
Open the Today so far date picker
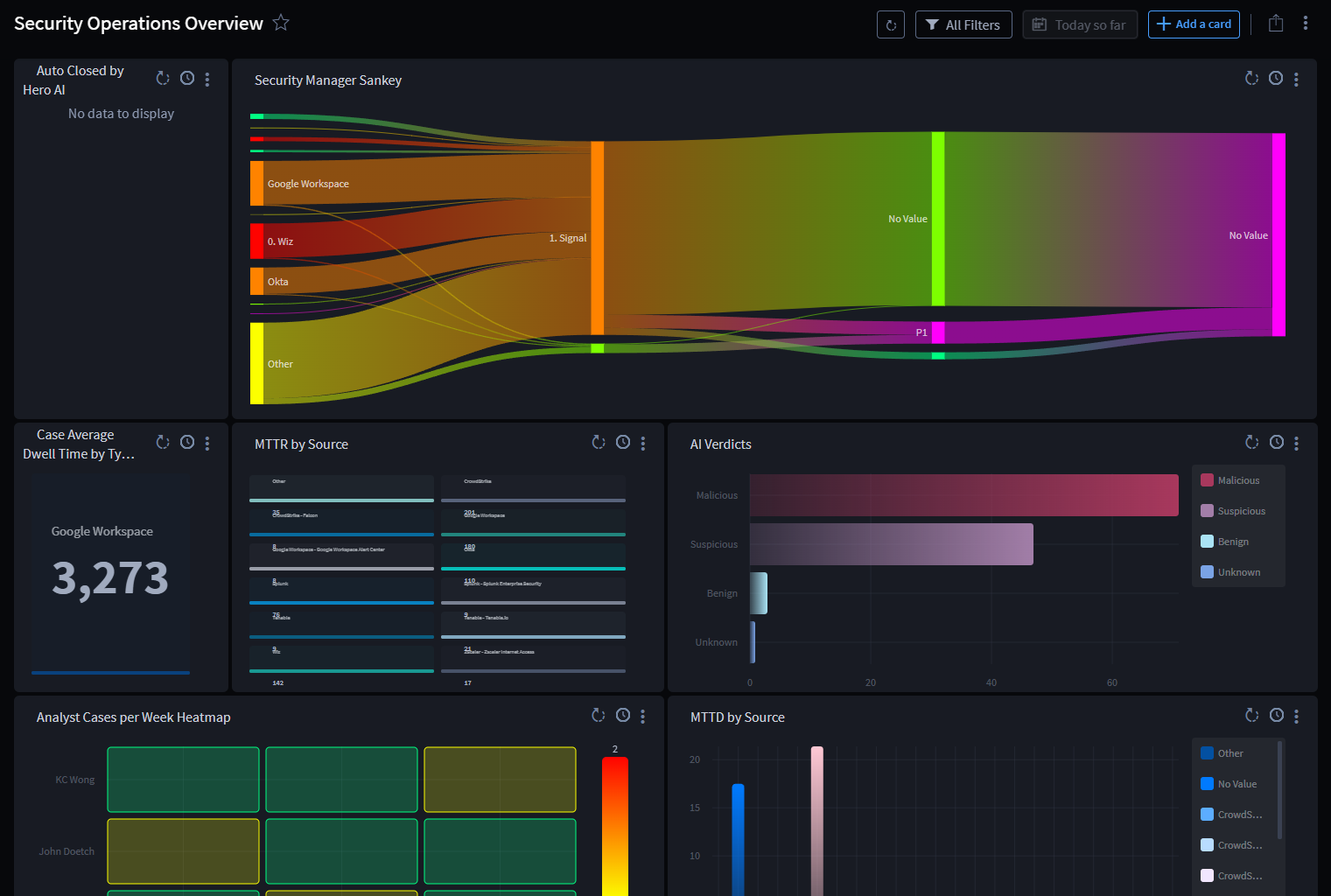tap(1080, 24)
